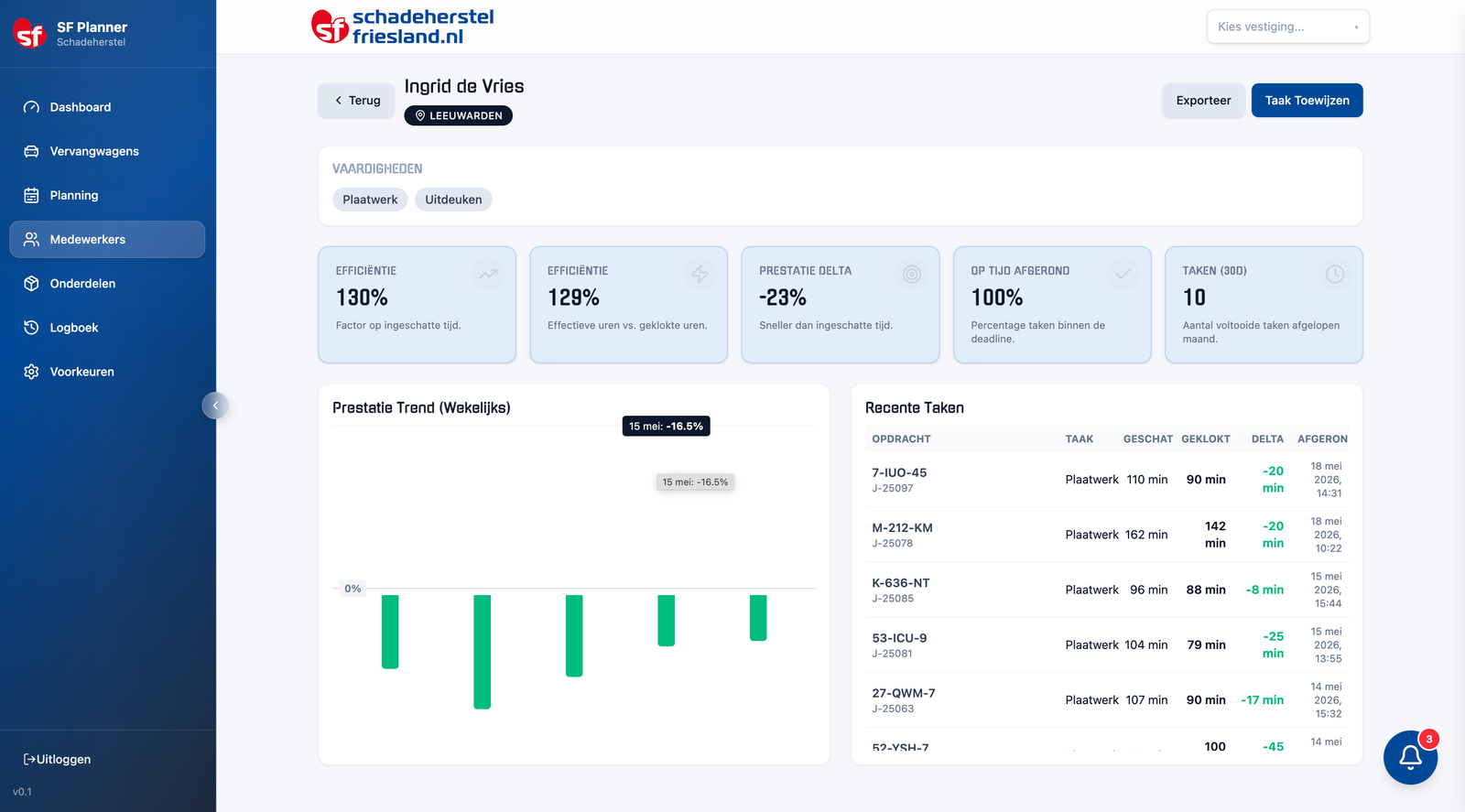Click the GESCHAT column header
Viewport: 1465px width, 812px height.
click(1147, 439)
